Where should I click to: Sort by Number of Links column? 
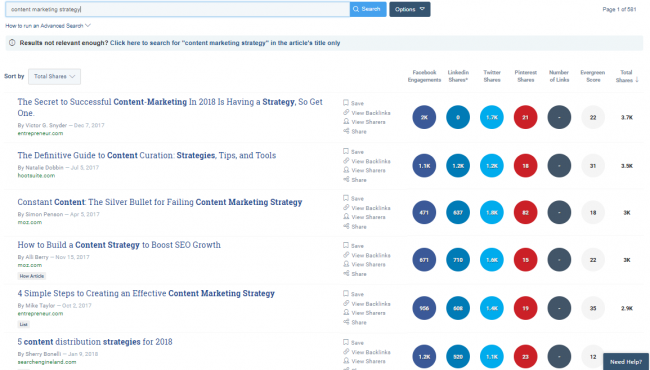click(x=559, y=76)
